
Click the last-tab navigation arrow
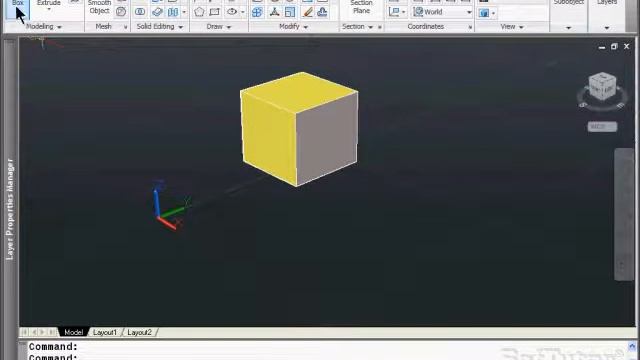52,332
